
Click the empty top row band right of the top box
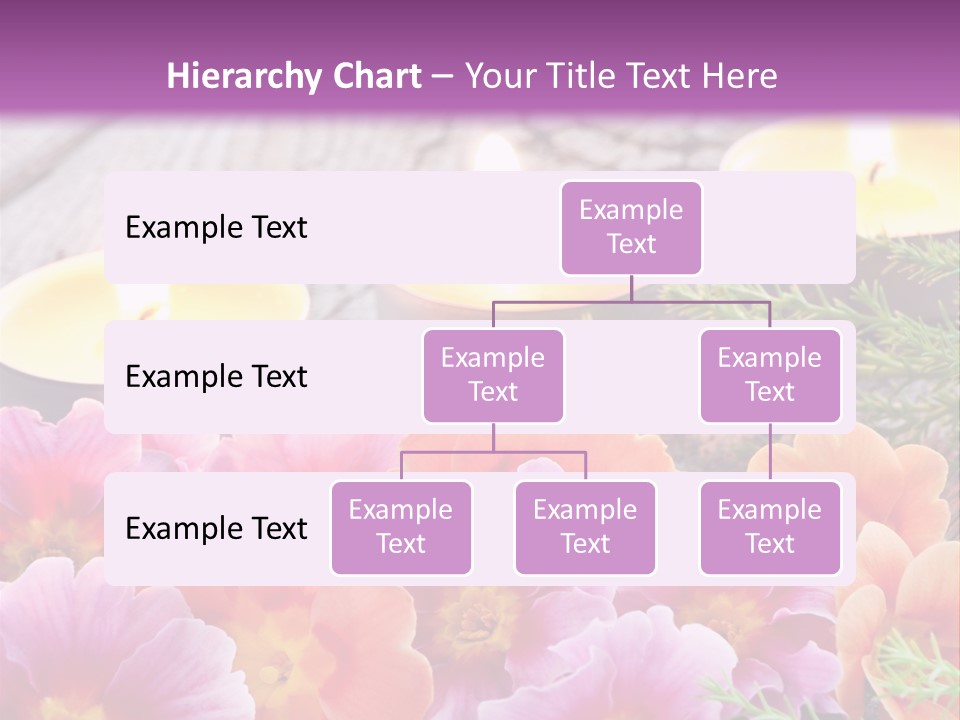click(780, 227)
